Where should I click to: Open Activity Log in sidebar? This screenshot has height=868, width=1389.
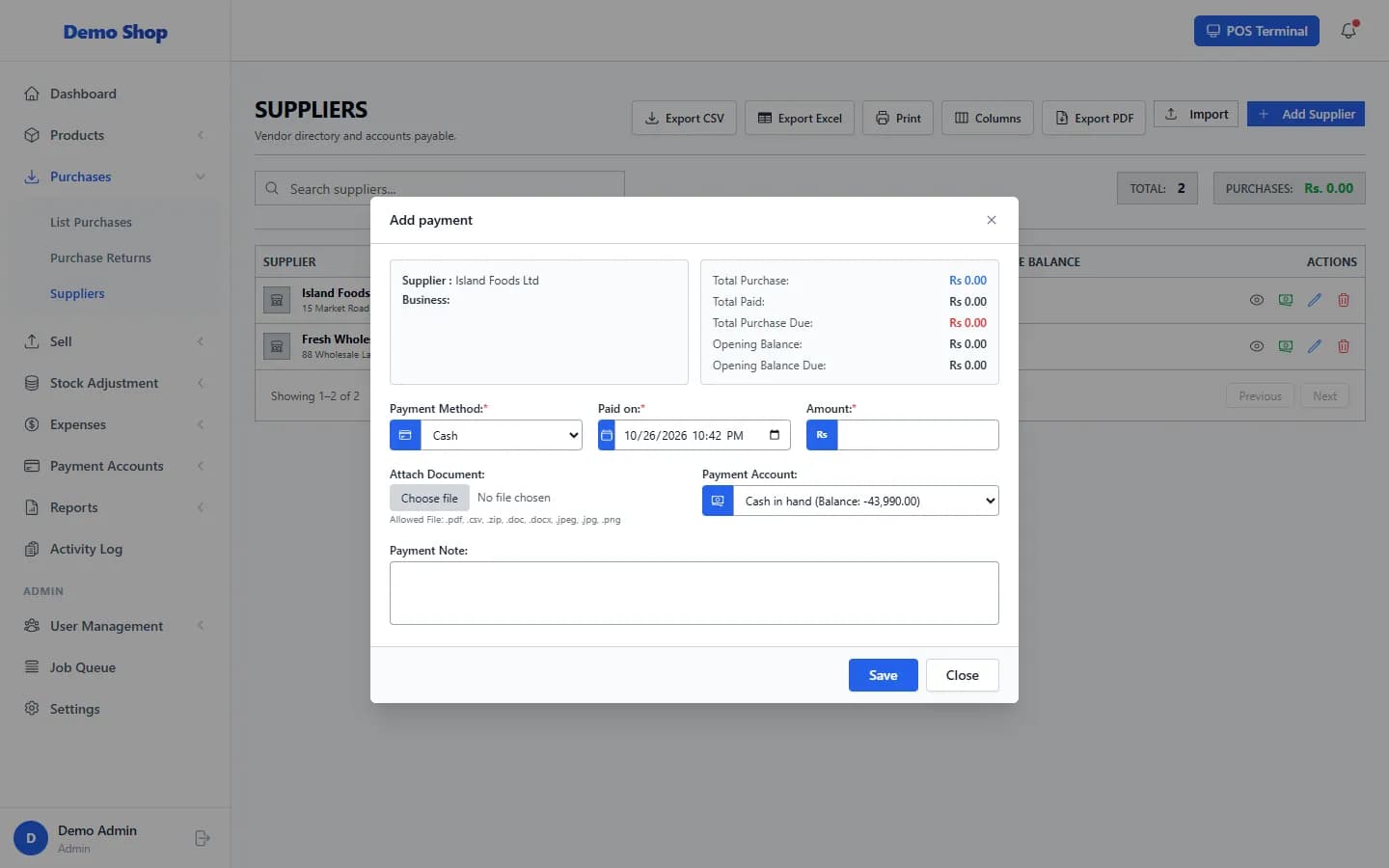(115, 549)
